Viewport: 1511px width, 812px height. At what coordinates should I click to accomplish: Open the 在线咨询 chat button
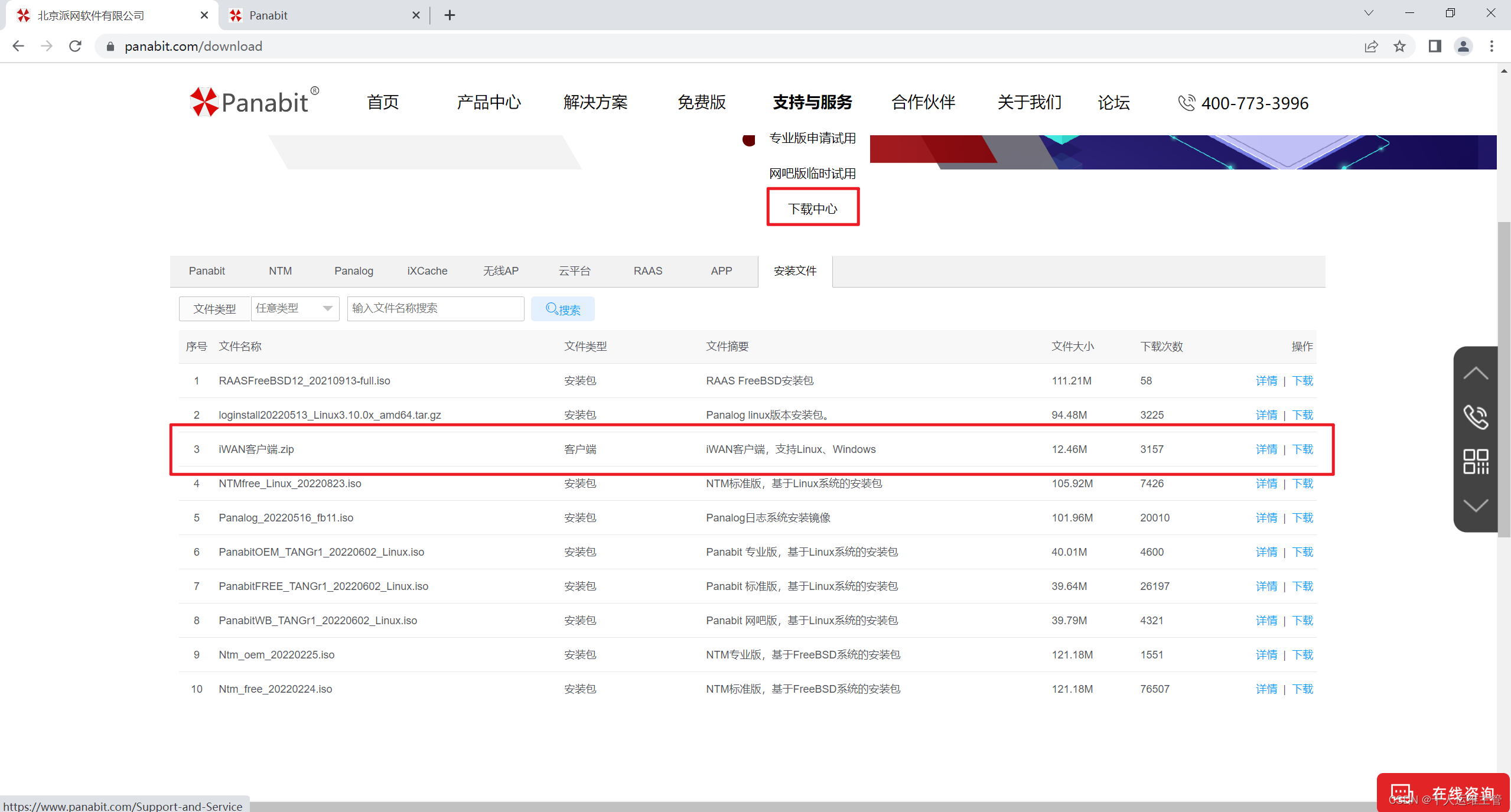click(x=1442, y=793)
